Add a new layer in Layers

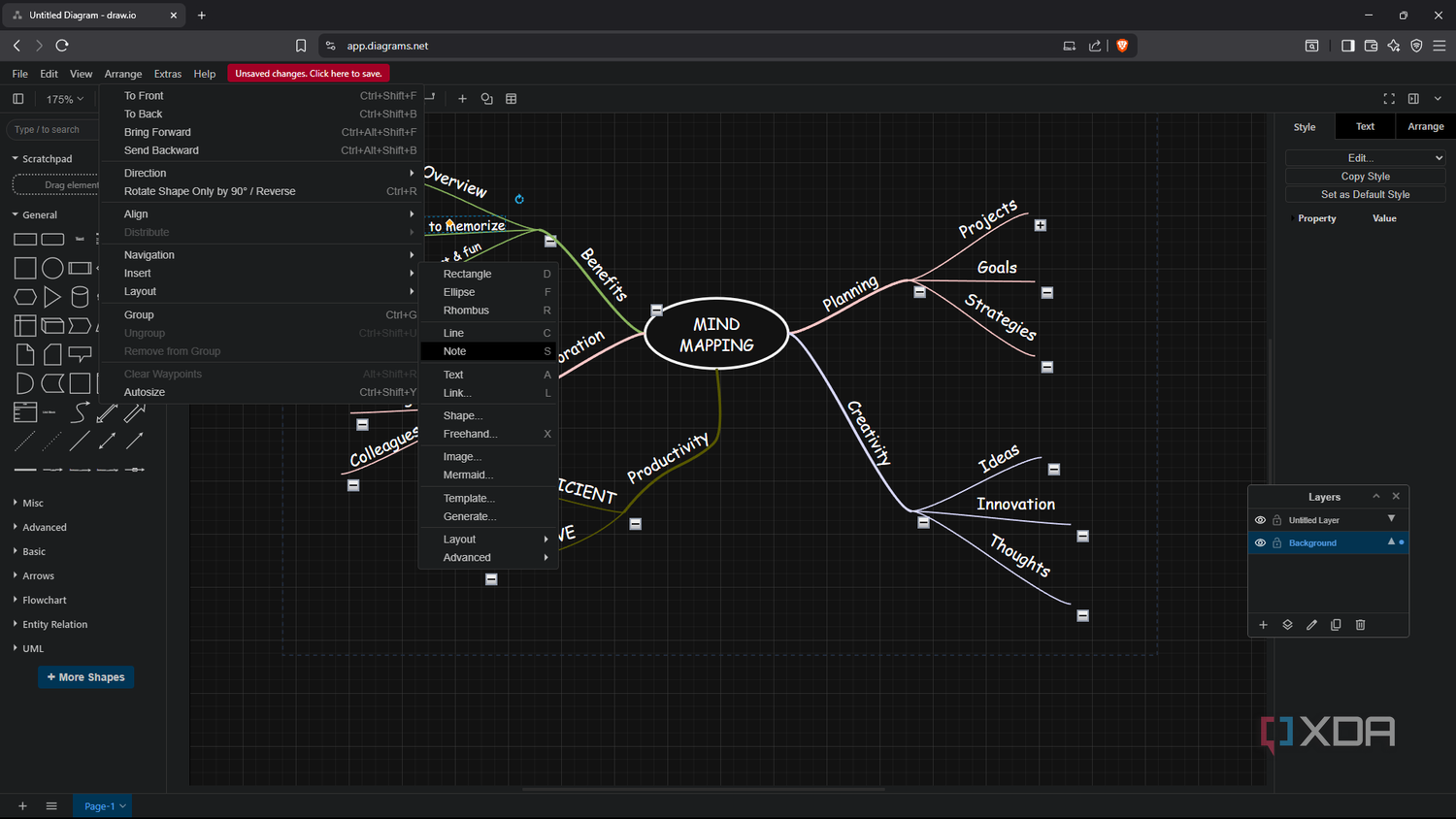pos(1263,625)
